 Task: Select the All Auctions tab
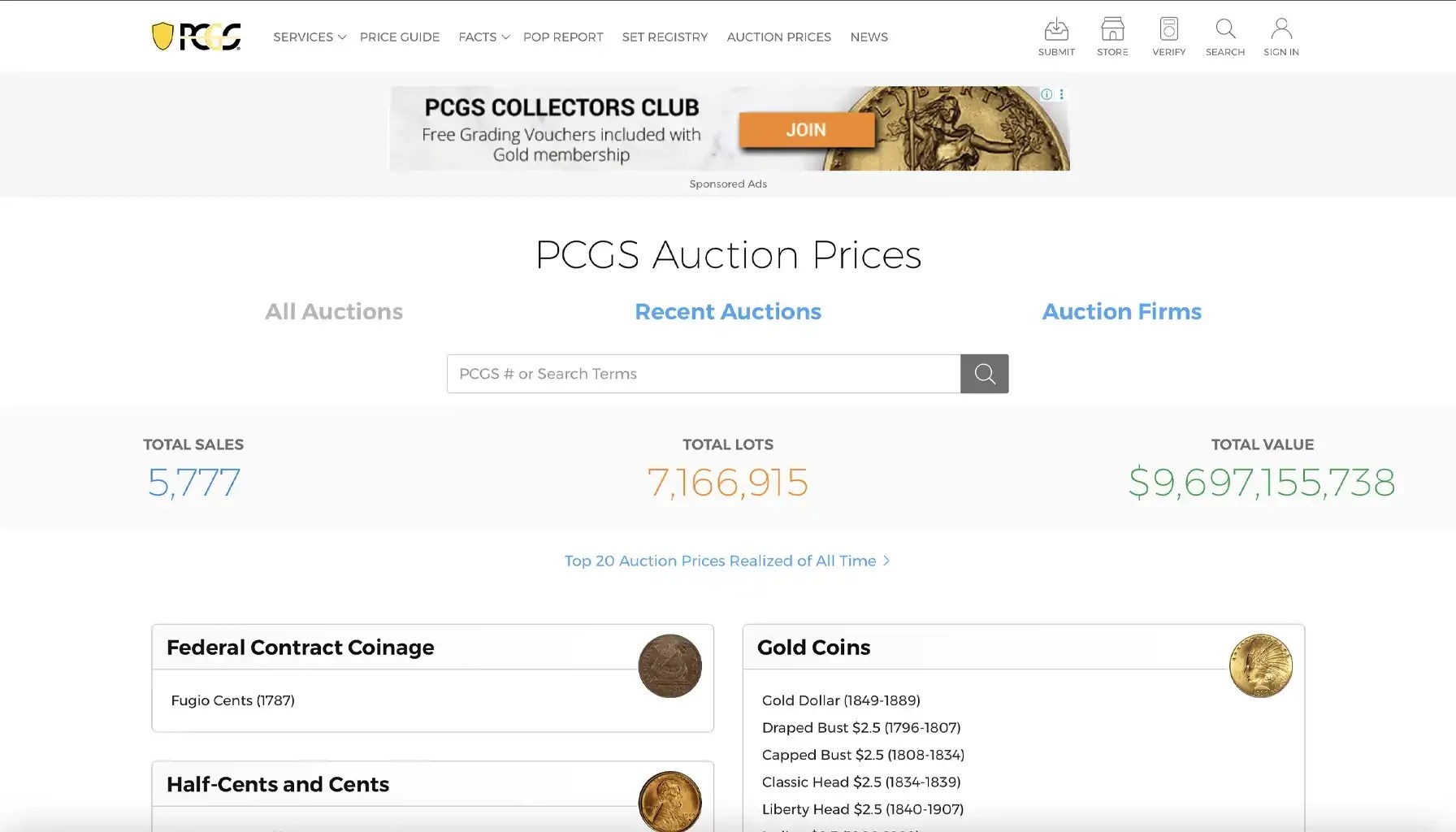[334, 312]
